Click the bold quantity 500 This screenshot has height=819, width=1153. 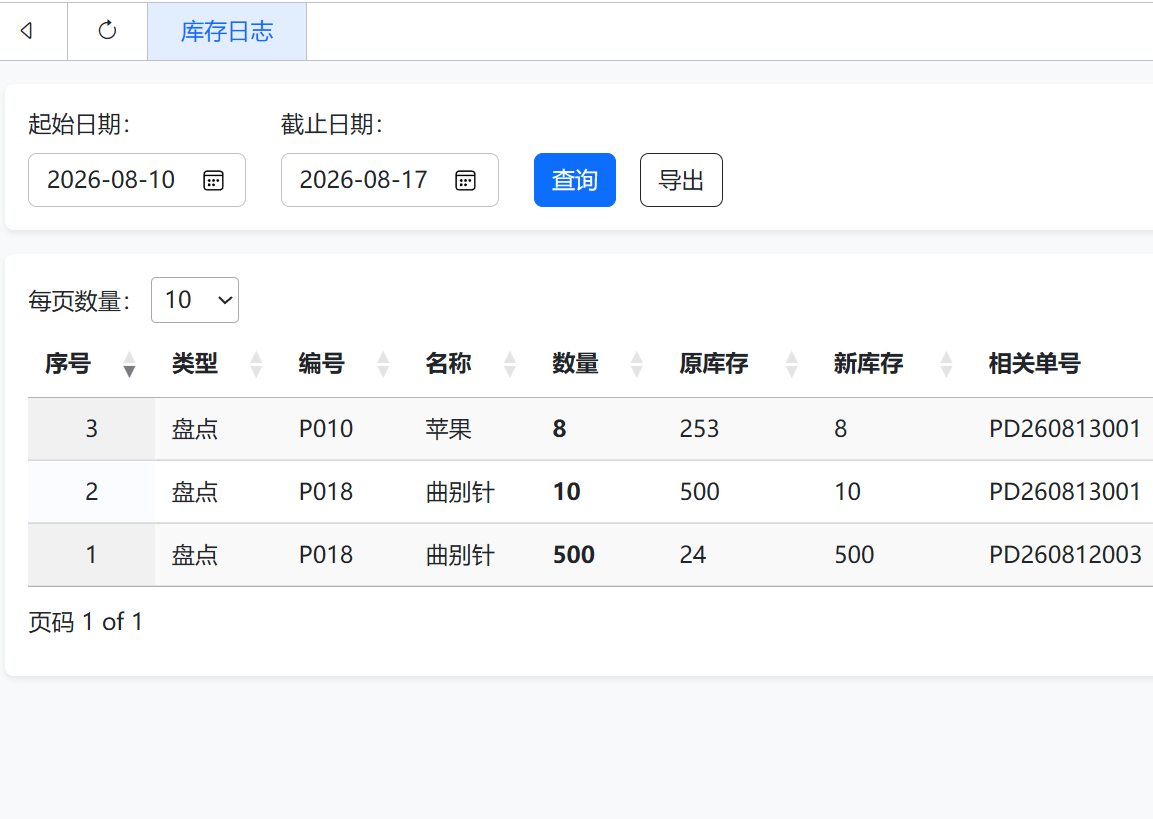click(x=574, y=554)
